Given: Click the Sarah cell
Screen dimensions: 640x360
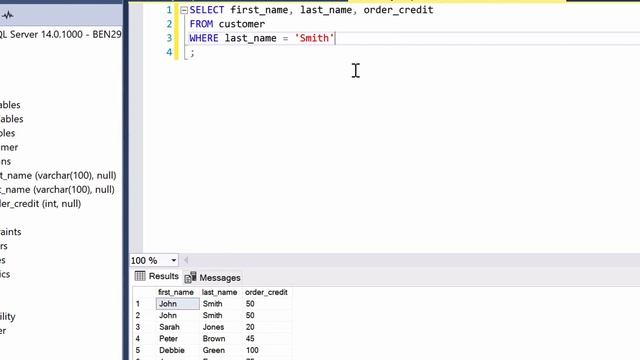Looking at the screenshot, I should pos(178,327).
